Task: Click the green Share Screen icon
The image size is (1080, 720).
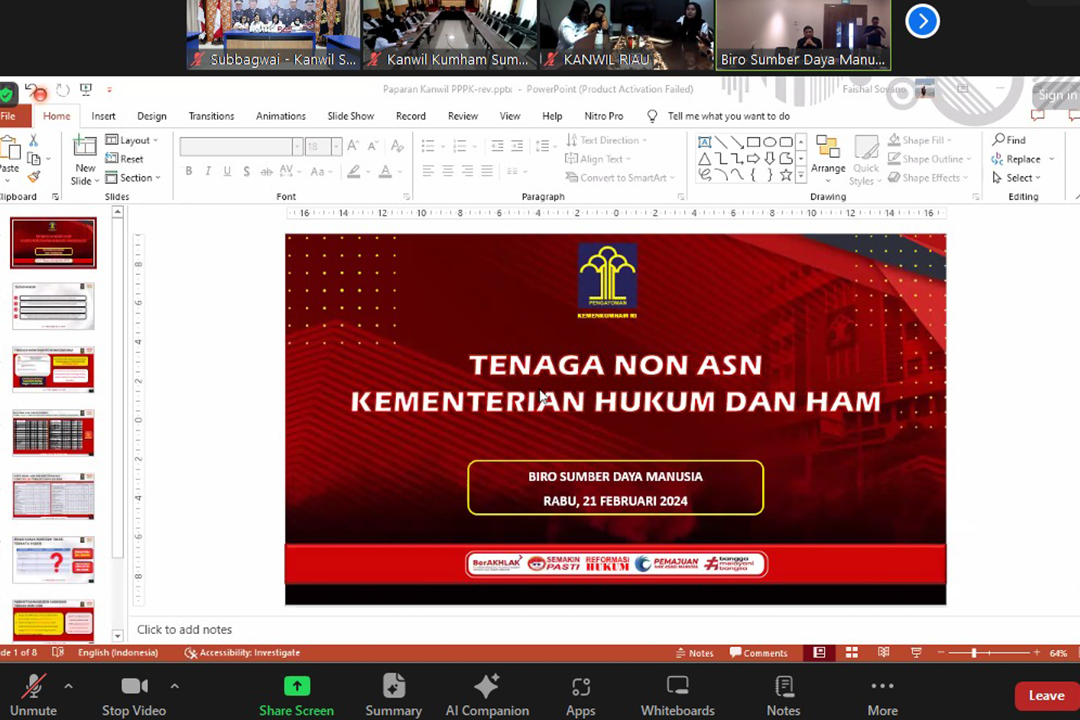Action: coord(297,686)
